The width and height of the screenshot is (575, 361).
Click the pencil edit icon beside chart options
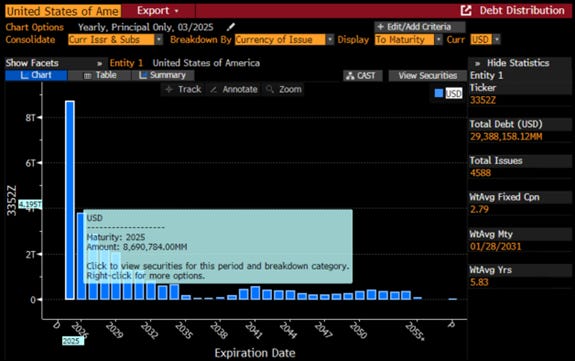pos(230,27)
